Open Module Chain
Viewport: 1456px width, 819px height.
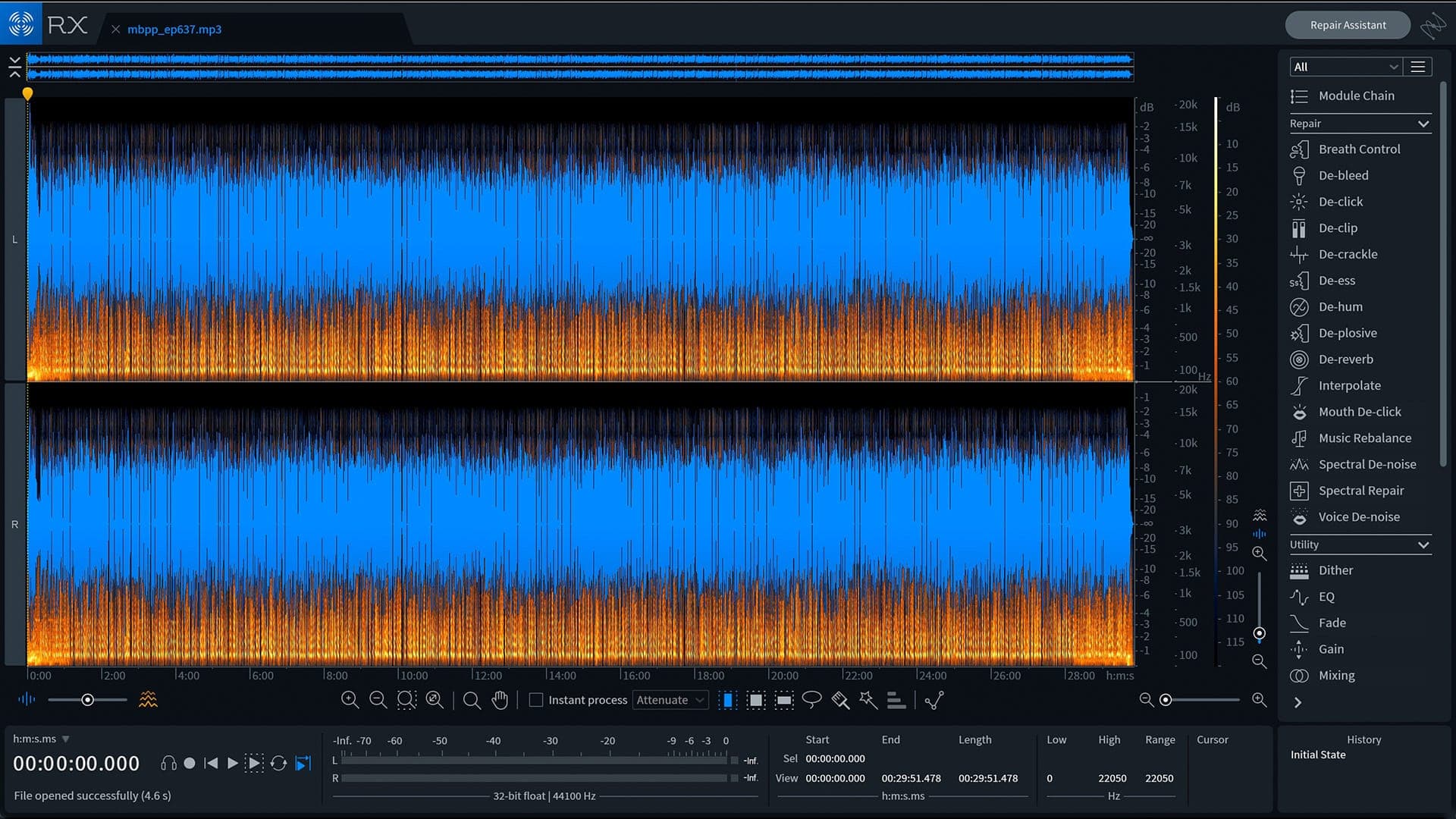pos(1356,96)
